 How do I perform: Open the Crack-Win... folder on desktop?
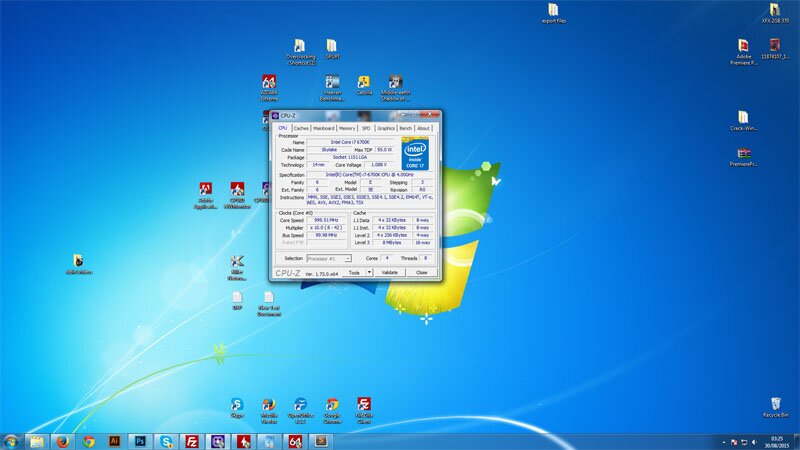(x=743, y=121)
